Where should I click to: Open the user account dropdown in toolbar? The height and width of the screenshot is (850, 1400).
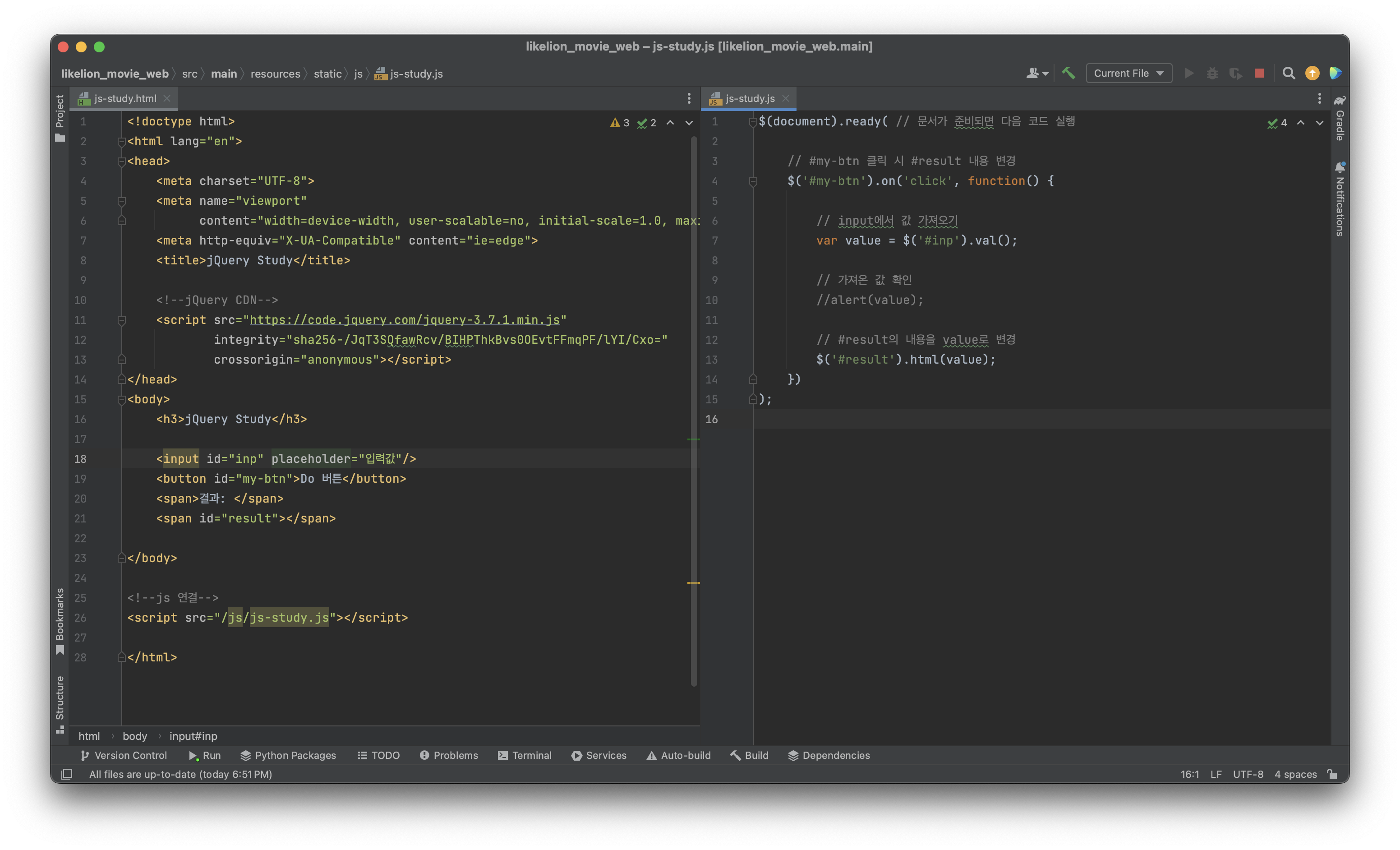point(1037,73)
